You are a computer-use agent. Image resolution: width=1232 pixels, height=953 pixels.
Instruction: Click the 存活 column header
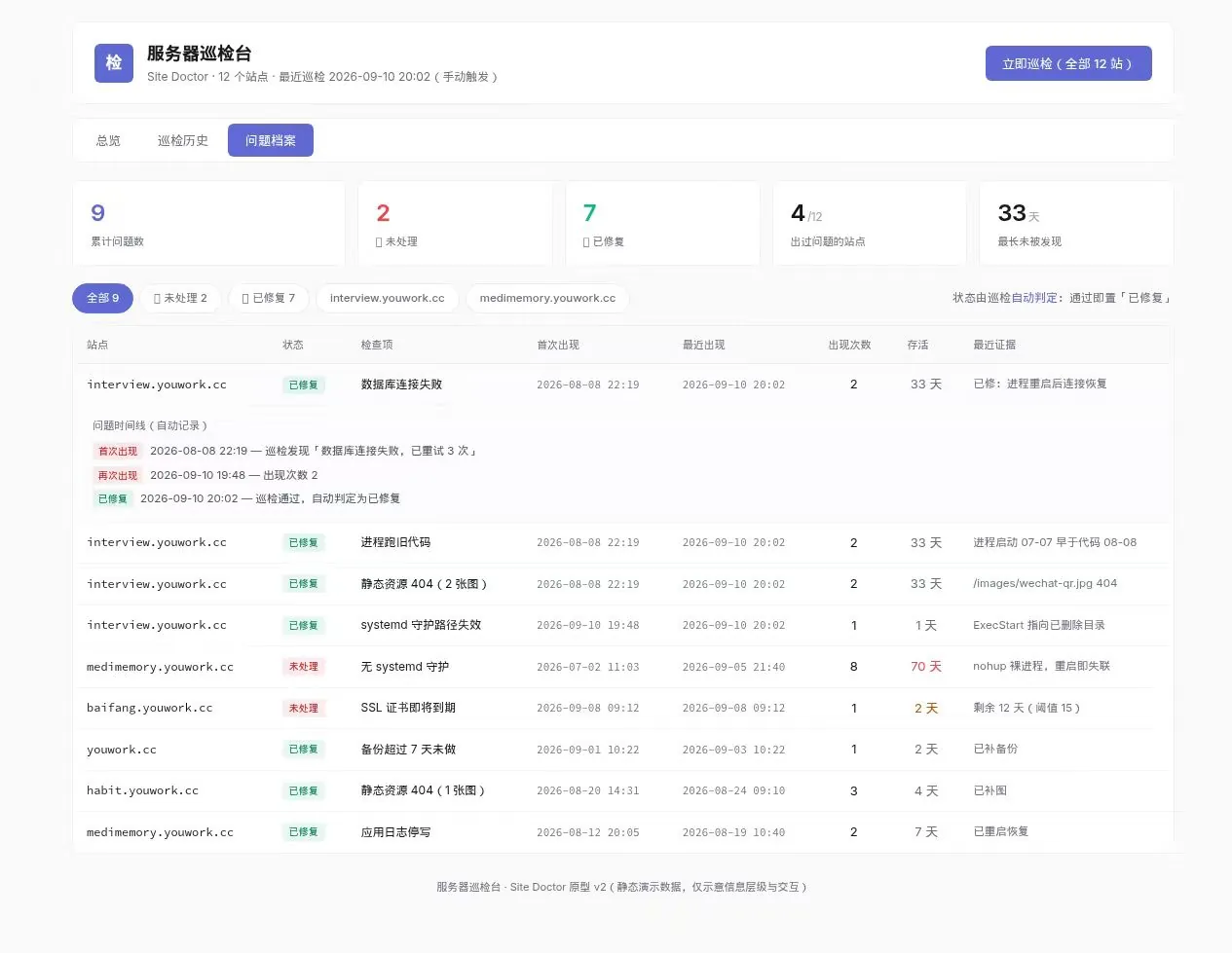(917, 345)
